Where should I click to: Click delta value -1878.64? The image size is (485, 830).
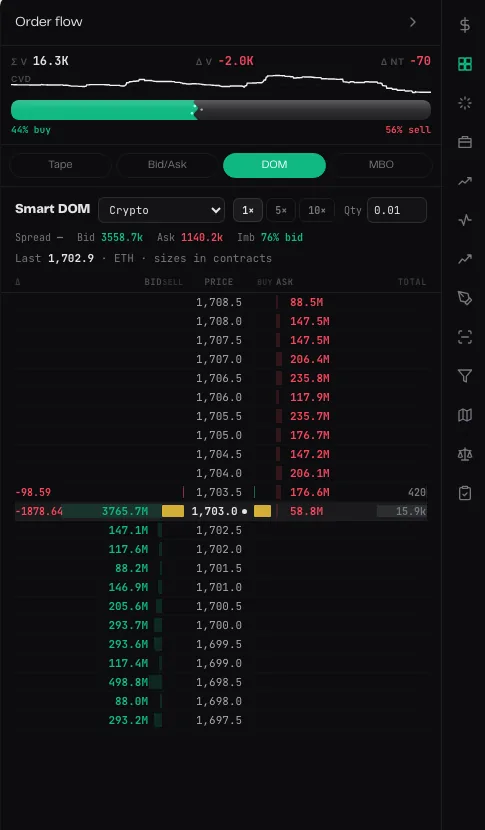[39, 511]
